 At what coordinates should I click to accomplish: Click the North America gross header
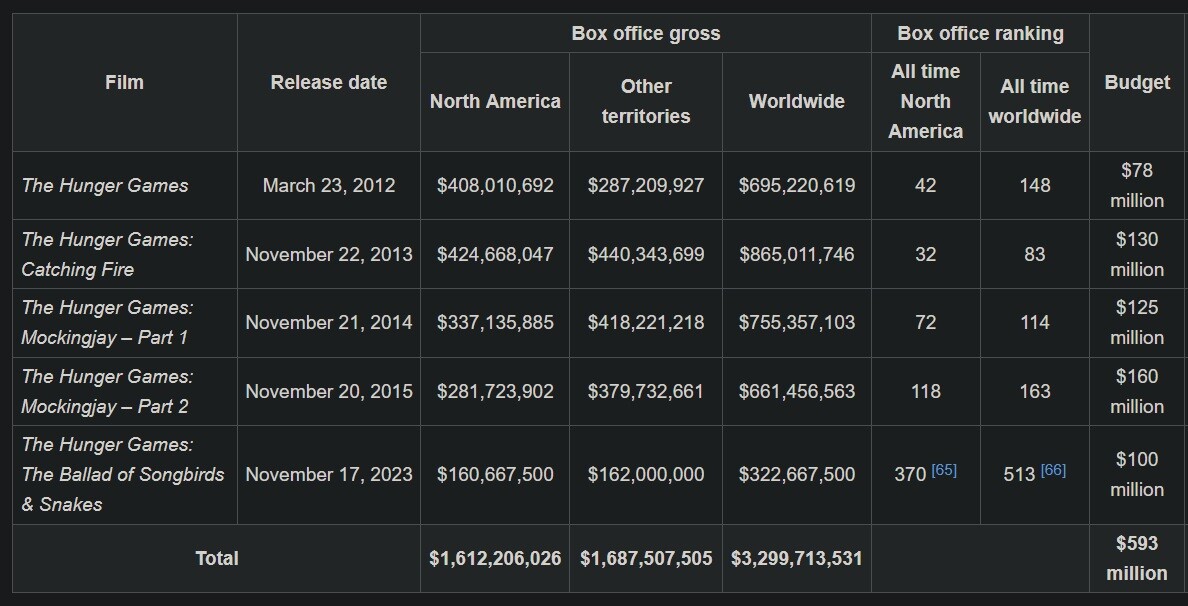tap(495, 101)
